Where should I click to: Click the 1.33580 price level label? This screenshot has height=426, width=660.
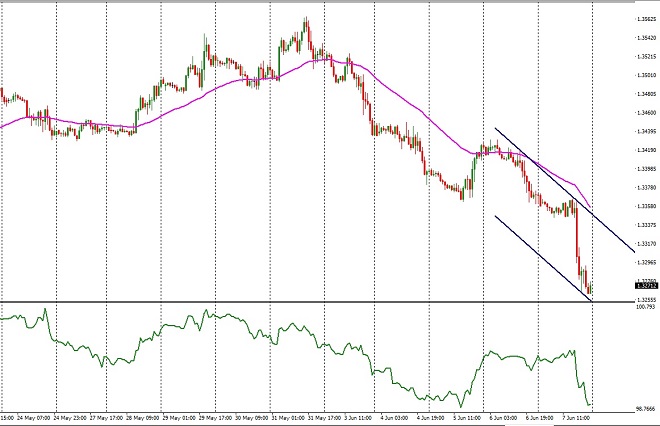(x=647, y=206)
